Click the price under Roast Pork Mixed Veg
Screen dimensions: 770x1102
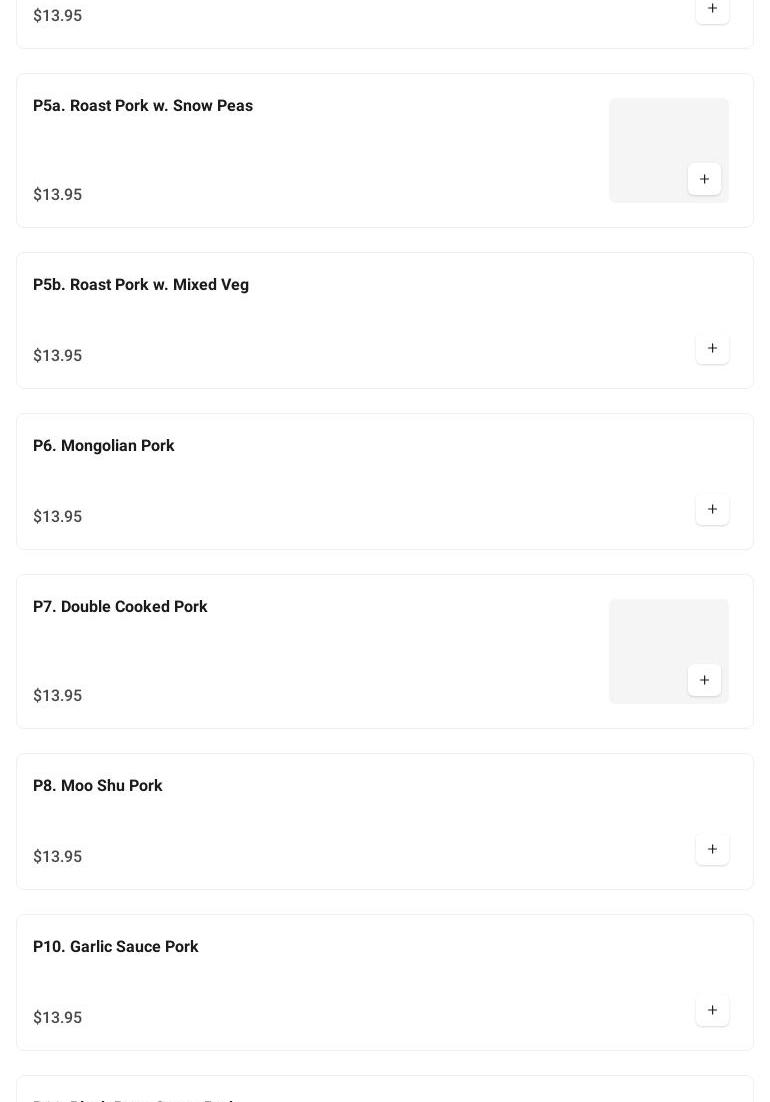point(58,356)
